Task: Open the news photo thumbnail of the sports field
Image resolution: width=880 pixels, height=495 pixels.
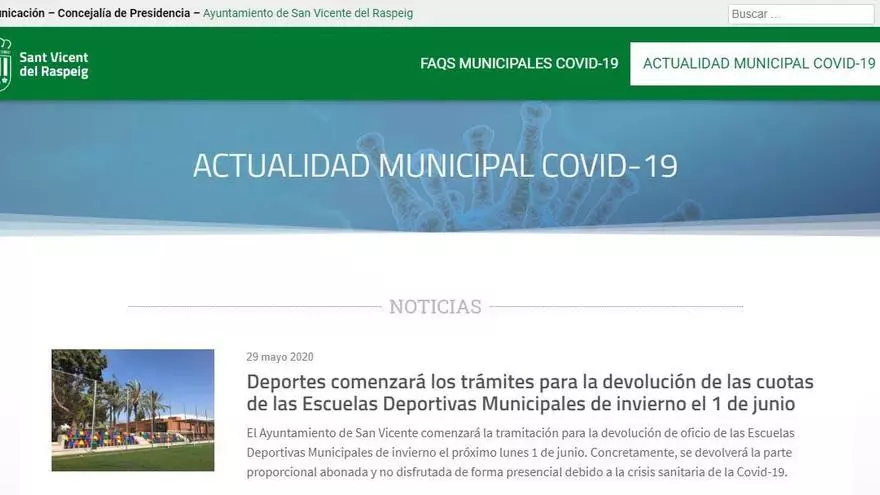Action: click(x=132, y=410)
